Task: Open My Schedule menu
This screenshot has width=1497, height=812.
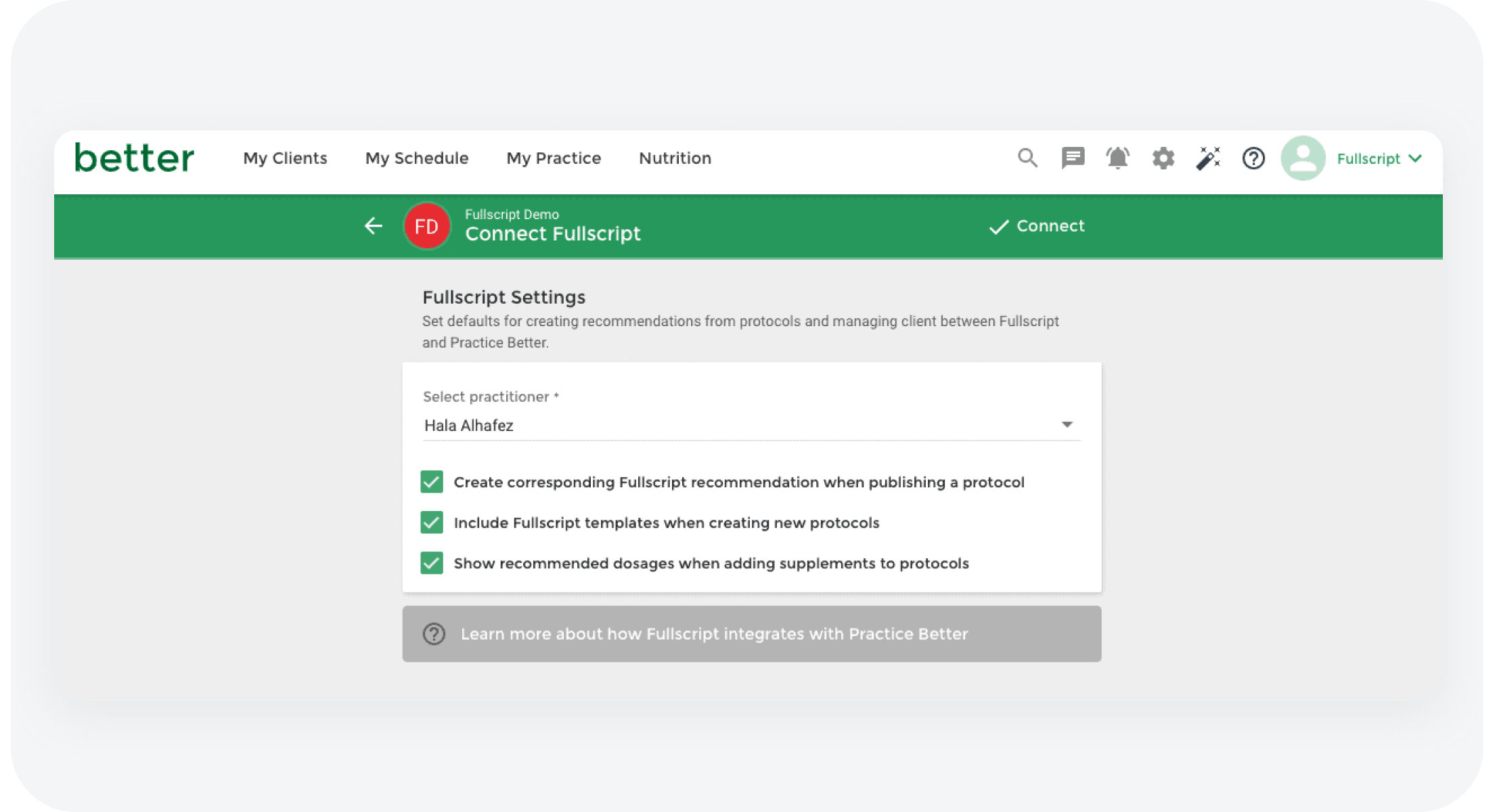Action: 417,158
